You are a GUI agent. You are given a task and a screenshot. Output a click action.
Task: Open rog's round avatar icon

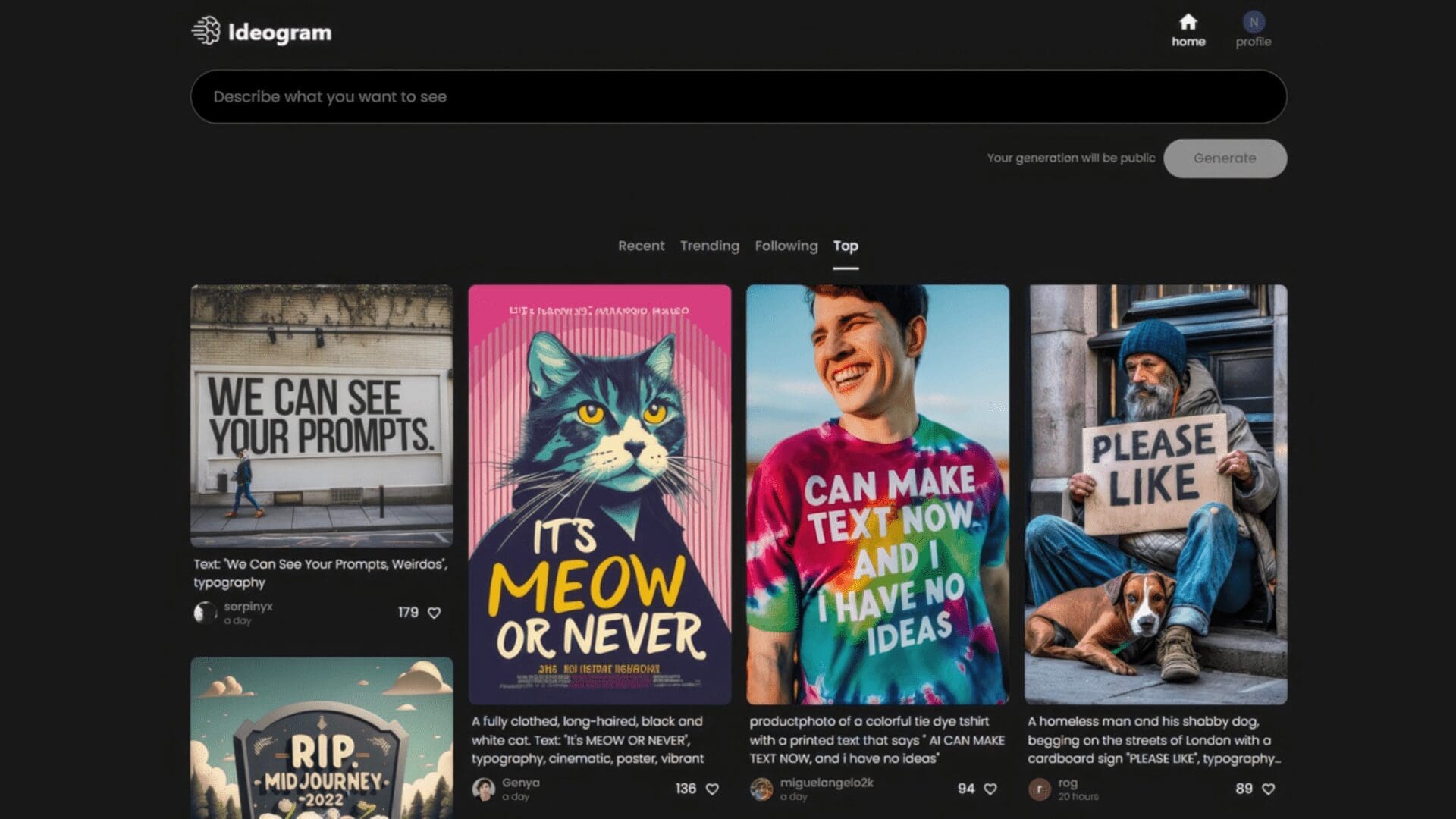click(1039, 789)
